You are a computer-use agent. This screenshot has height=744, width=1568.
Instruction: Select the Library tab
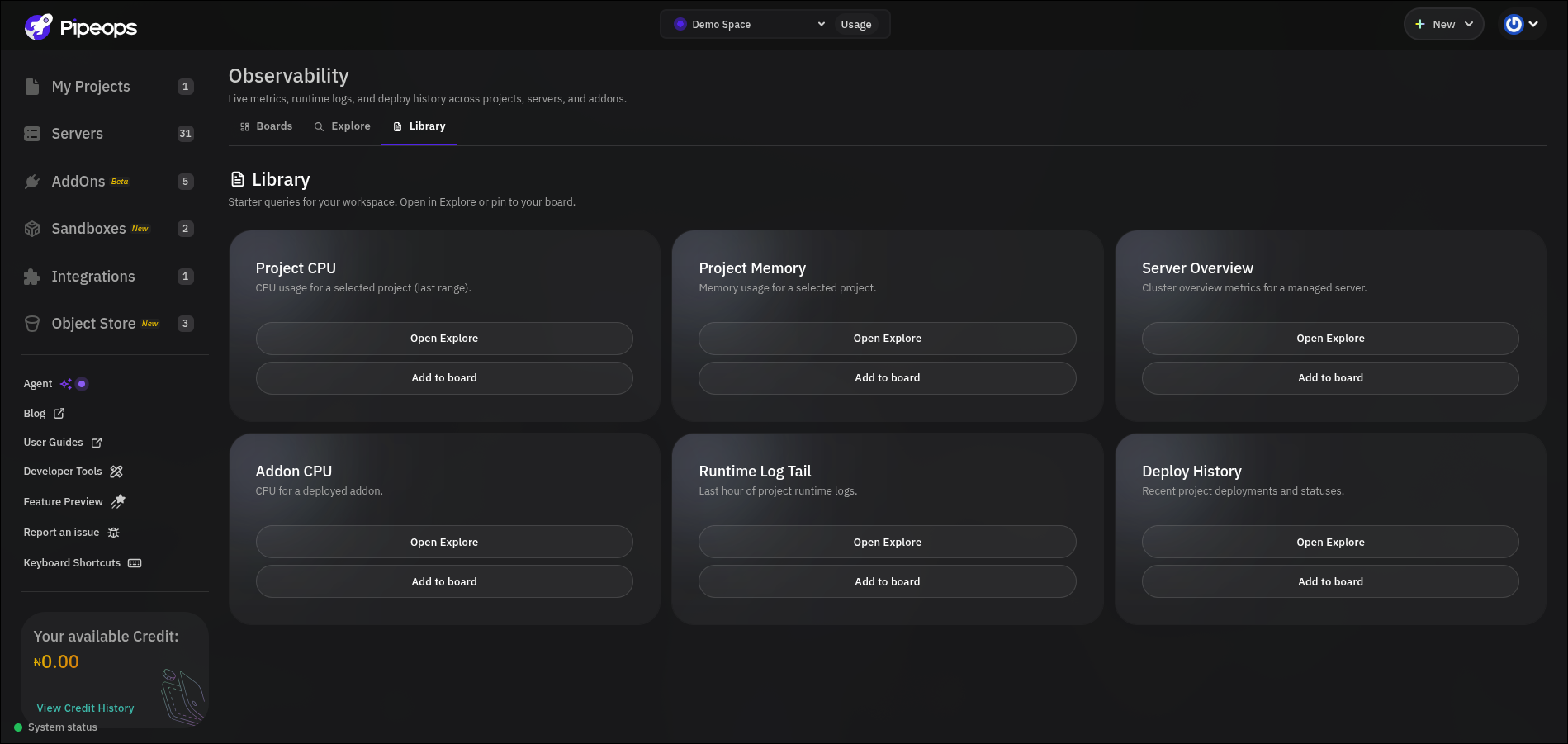419,126
